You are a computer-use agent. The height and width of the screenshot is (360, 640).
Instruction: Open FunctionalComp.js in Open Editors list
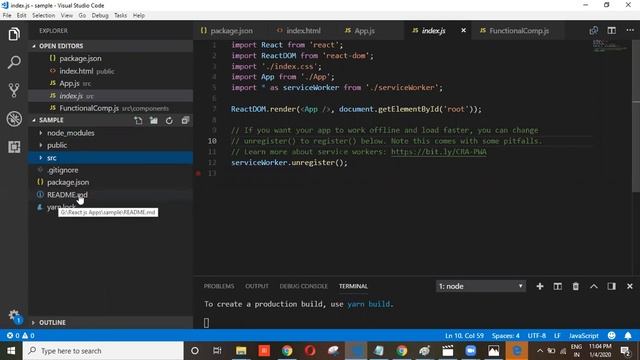point(110,108)
